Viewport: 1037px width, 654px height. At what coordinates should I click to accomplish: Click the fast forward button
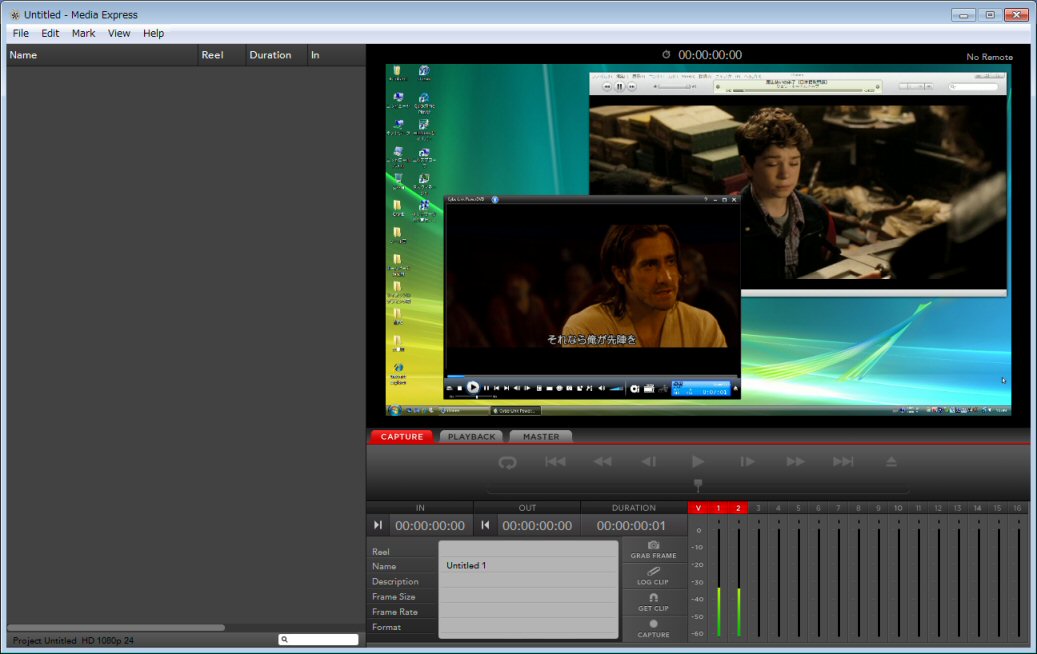pyautogui.click(x=795, y=462)
